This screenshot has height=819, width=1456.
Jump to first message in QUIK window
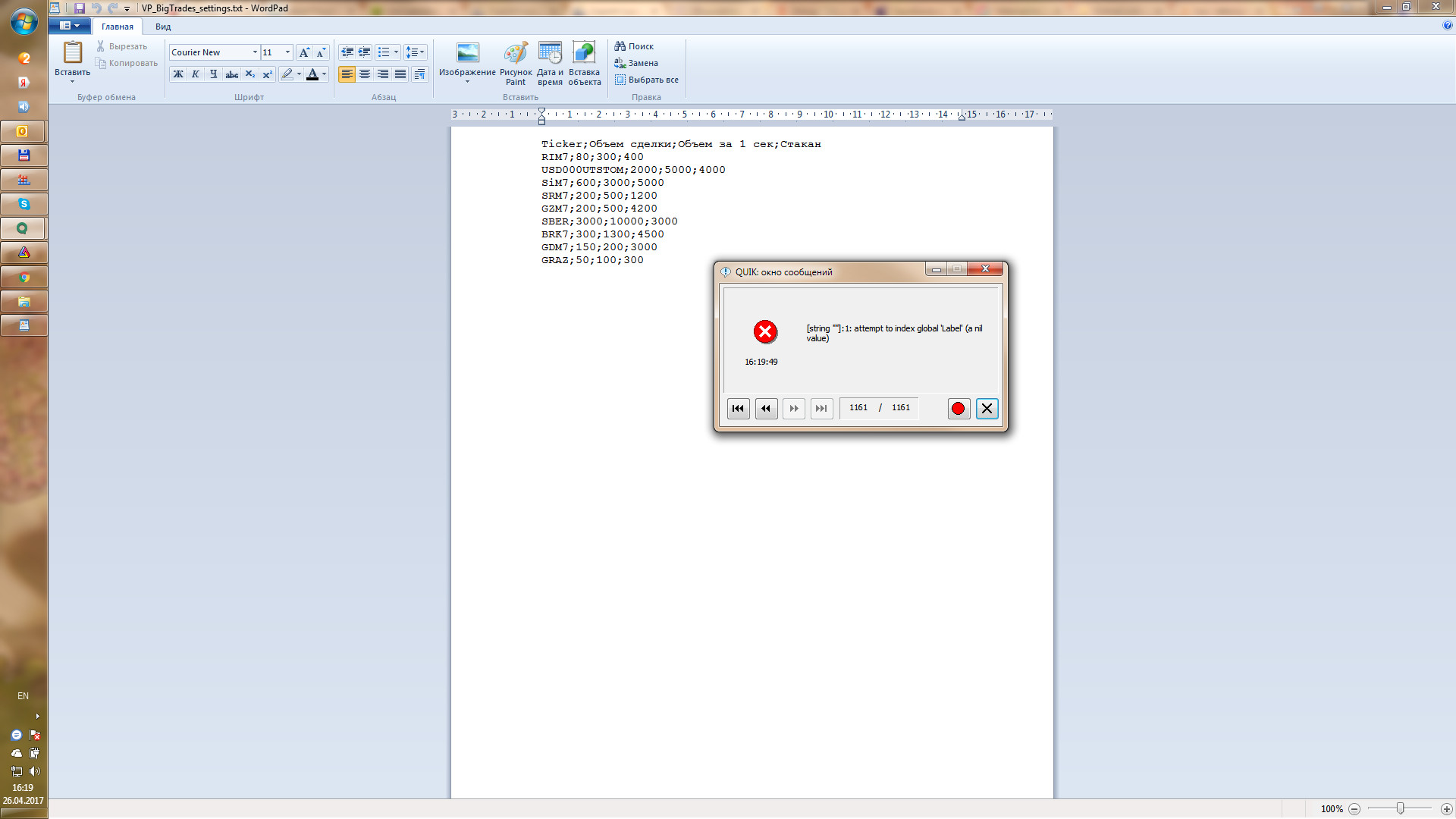[738, 409]
